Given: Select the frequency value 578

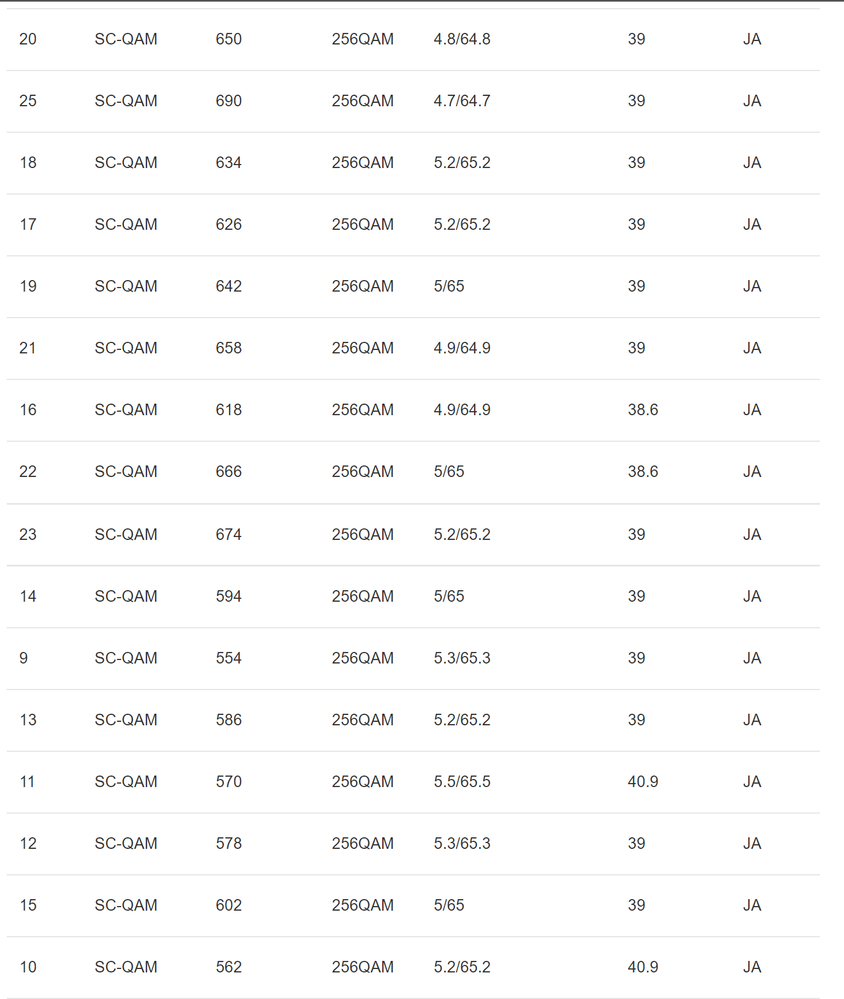Looking at the screenshot, I should pyautogui.click(x=228, y=844).
